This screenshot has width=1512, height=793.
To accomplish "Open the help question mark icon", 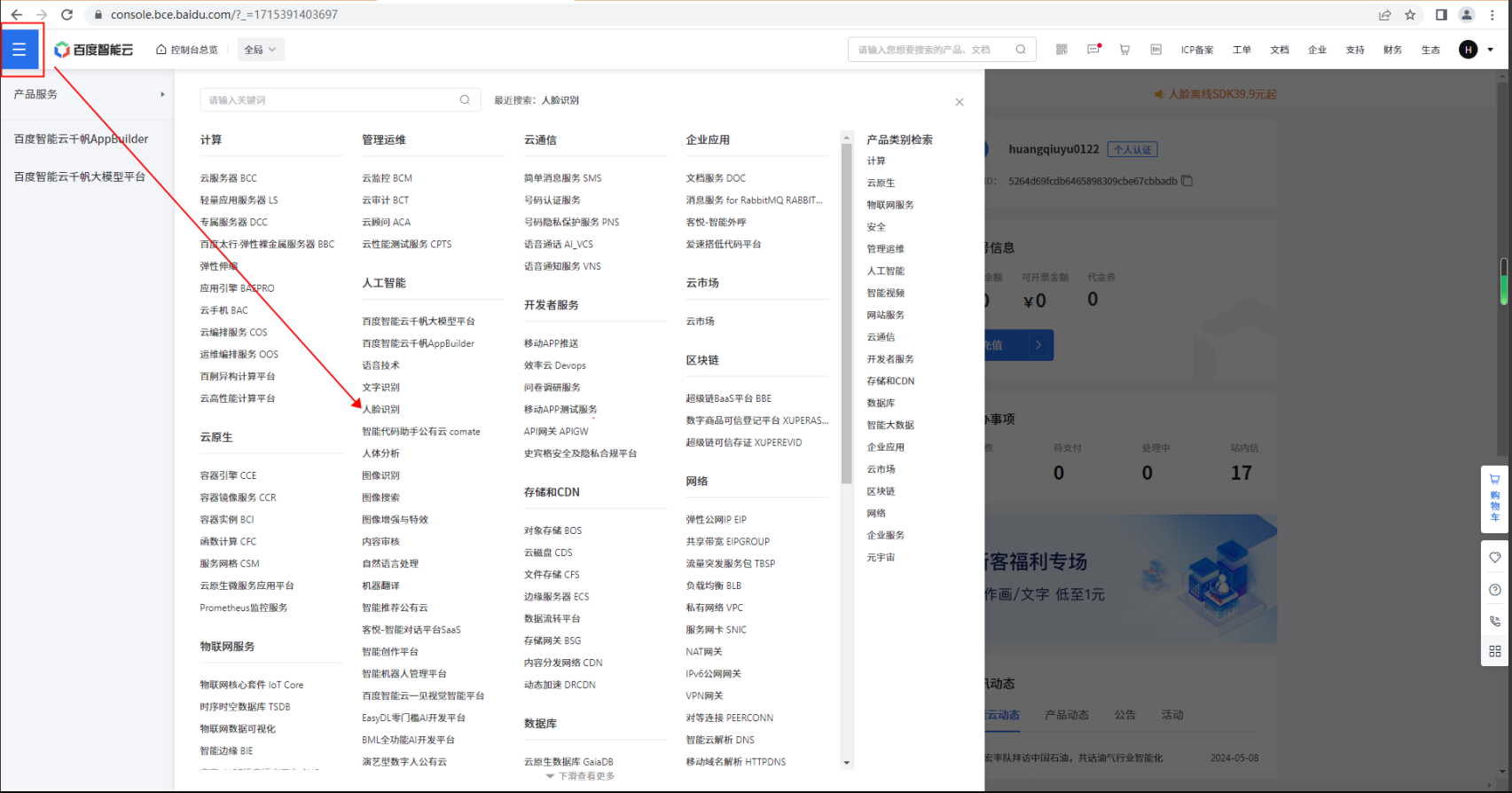I will [1495, 590].
